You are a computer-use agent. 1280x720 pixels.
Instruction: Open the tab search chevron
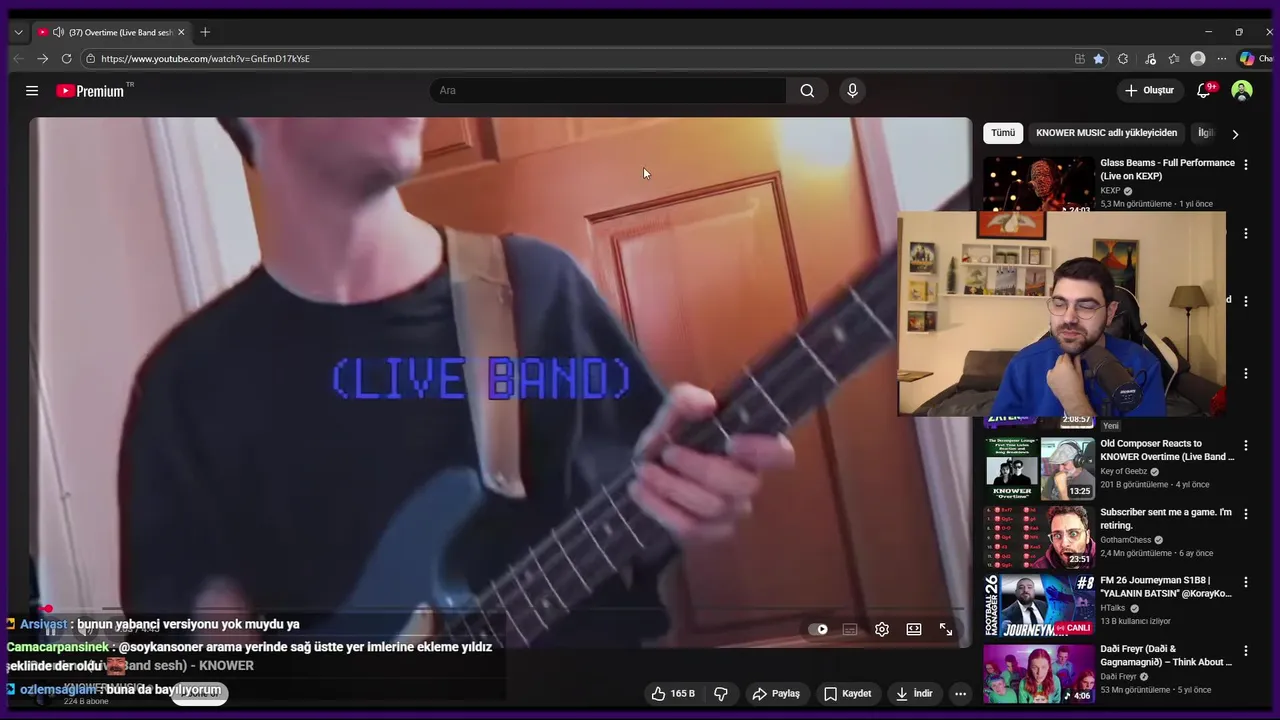[x=18, y=32]
